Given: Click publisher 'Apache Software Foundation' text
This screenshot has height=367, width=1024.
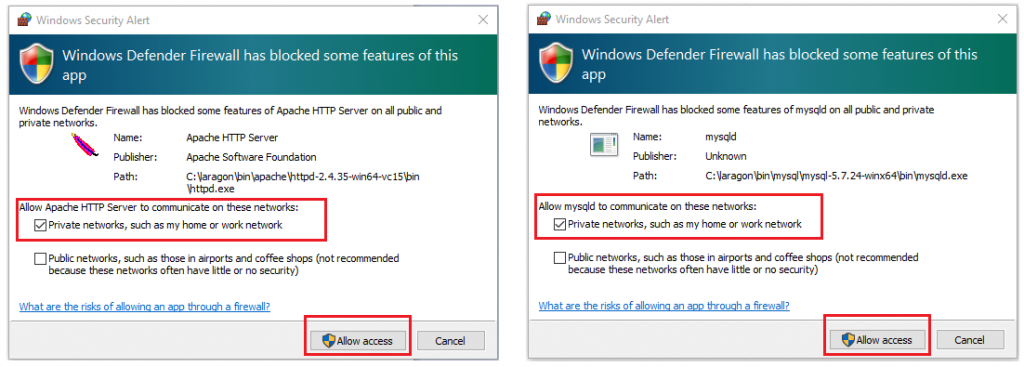Looking at the screenshot, I should coord(251,157).
